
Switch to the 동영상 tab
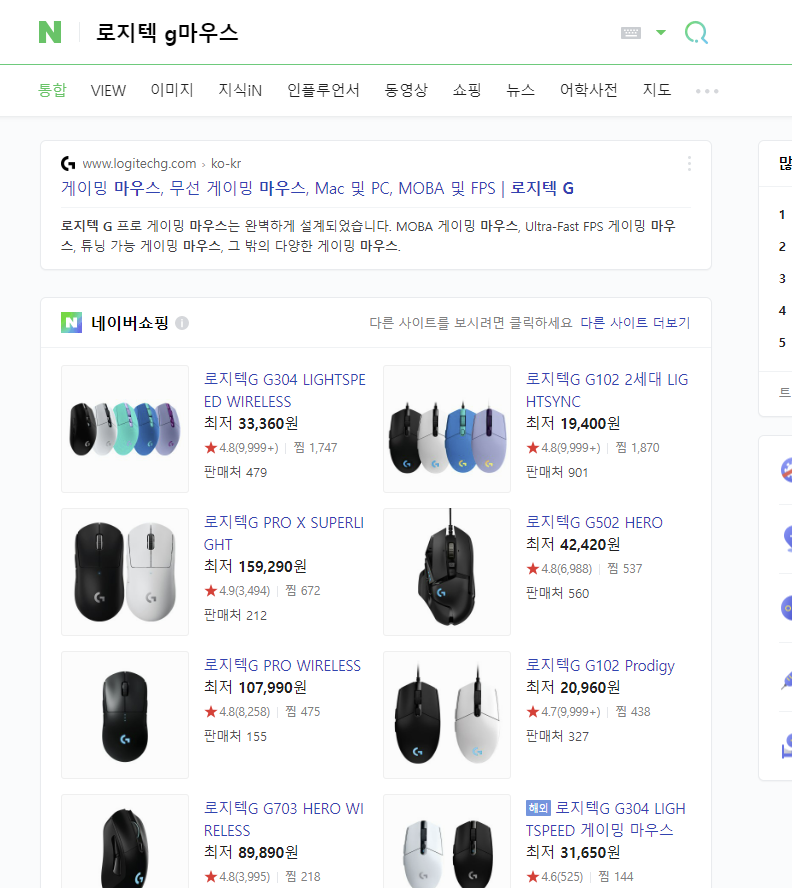pos(406,90)
